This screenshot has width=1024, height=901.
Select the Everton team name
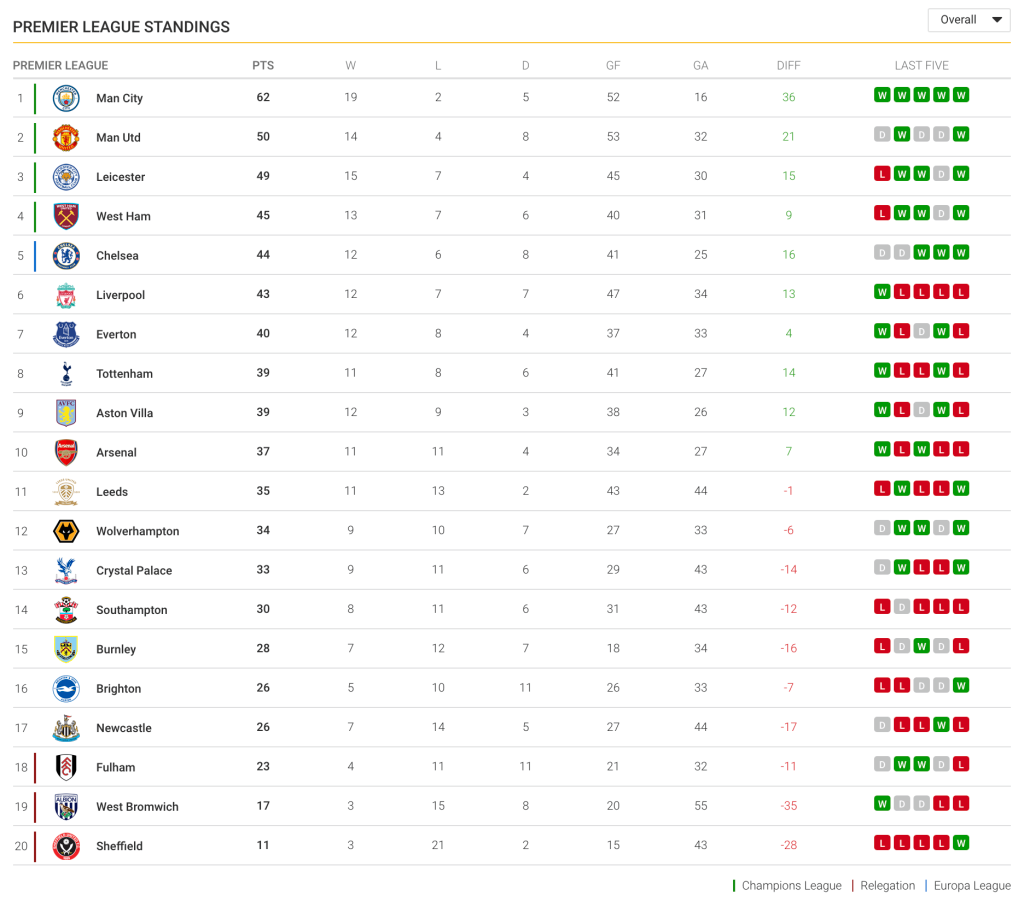[116, 335]
